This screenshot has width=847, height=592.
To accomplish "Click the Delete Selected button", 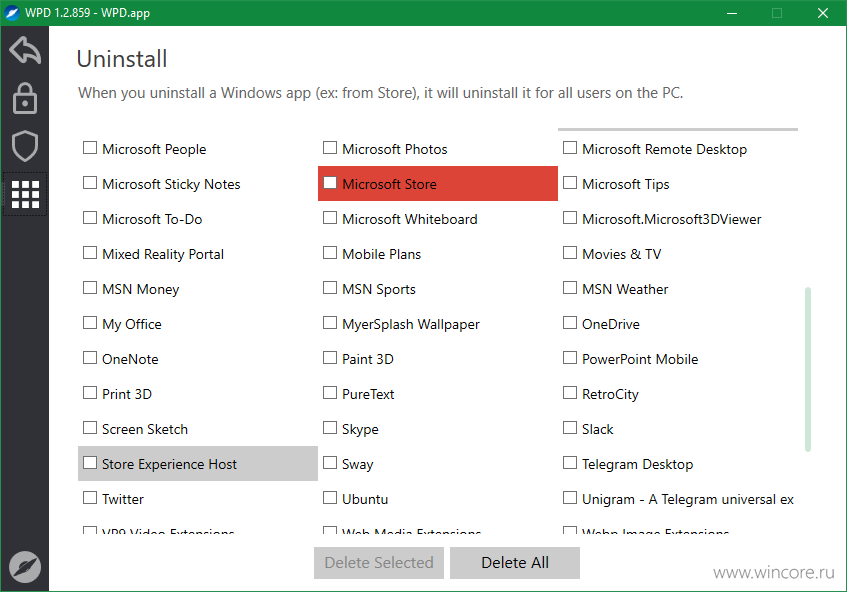I will pyautogui.click(x=379, y=563).
